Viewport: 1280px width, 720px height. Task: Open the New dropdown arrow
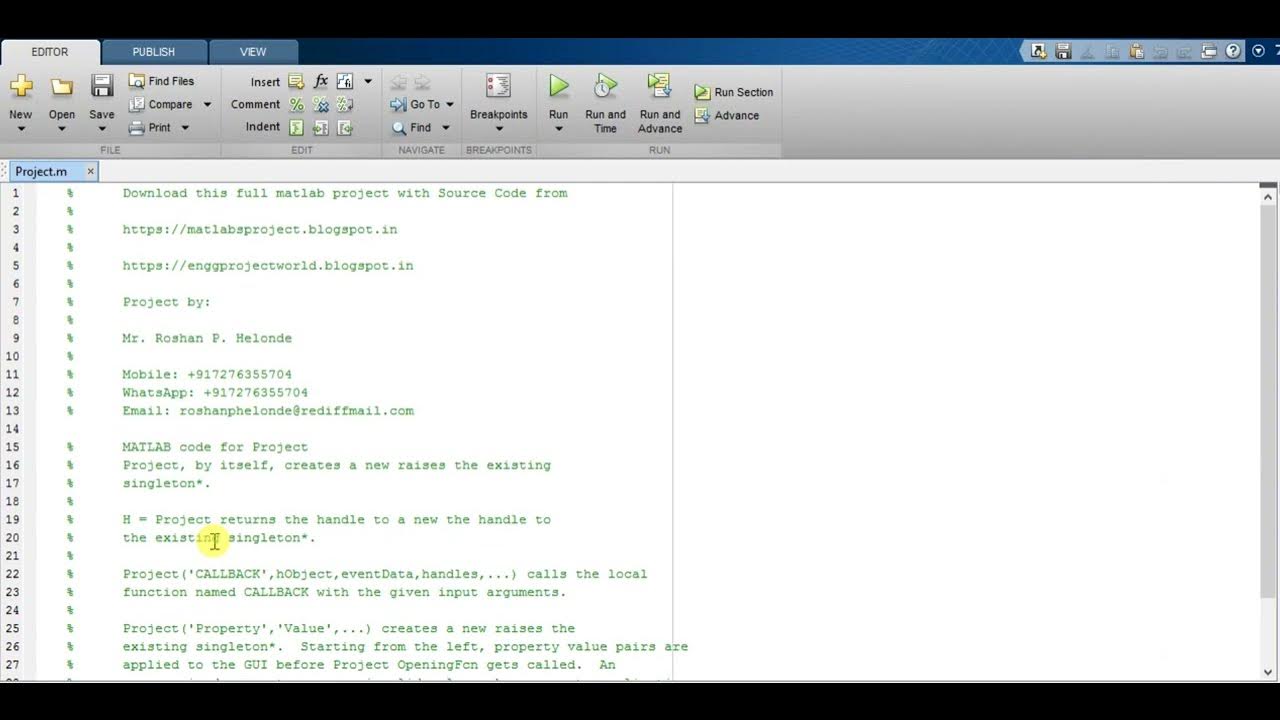(x=21, y=129)
